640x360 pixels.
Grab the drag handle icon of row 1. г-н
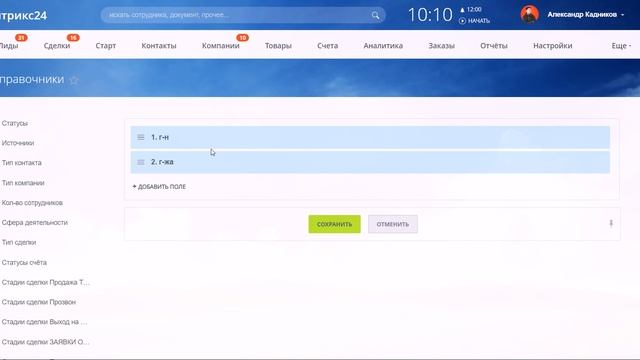141,137
